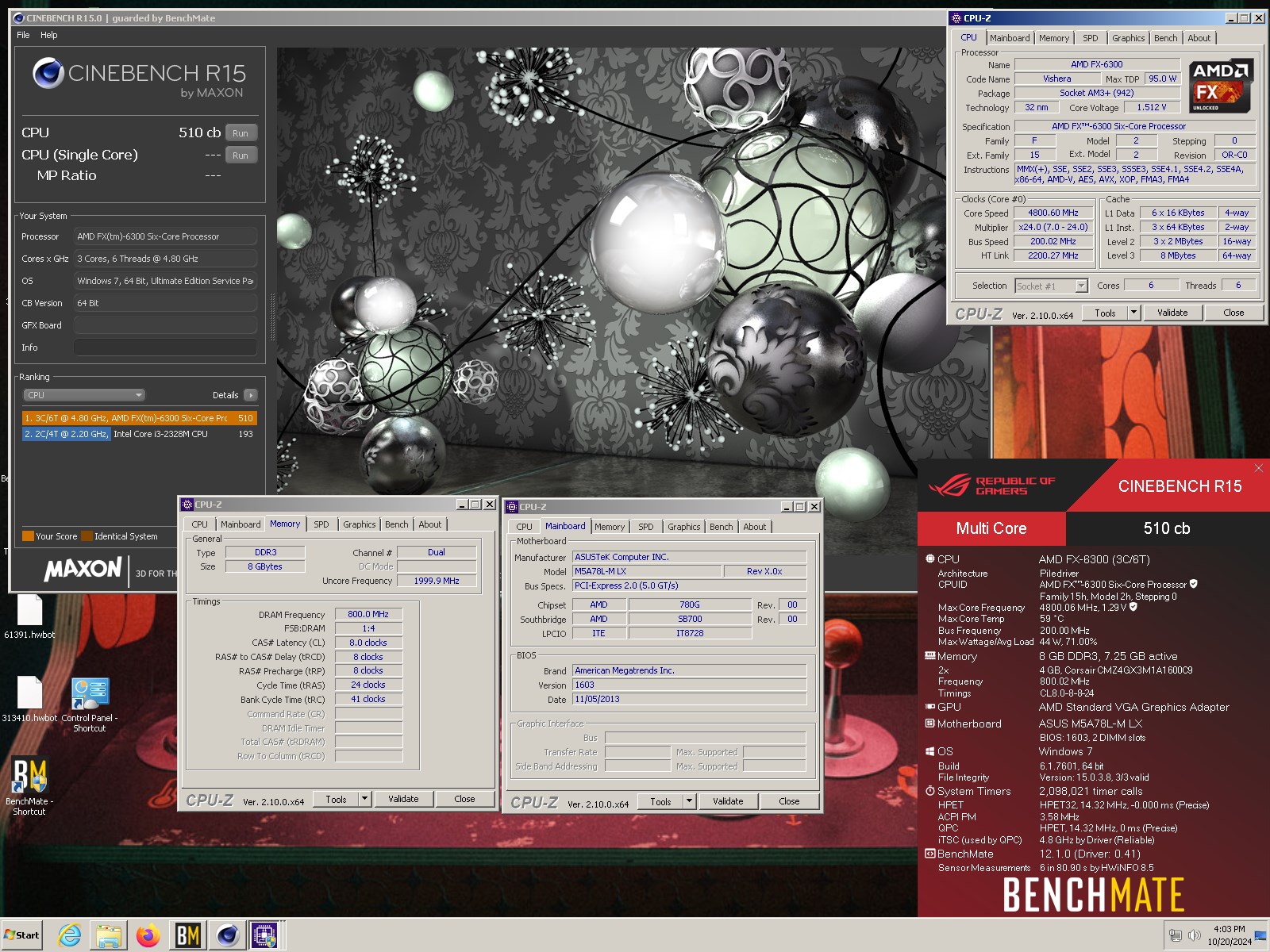Select ranking row Intel Core i3-2328M

coord(139,434)
